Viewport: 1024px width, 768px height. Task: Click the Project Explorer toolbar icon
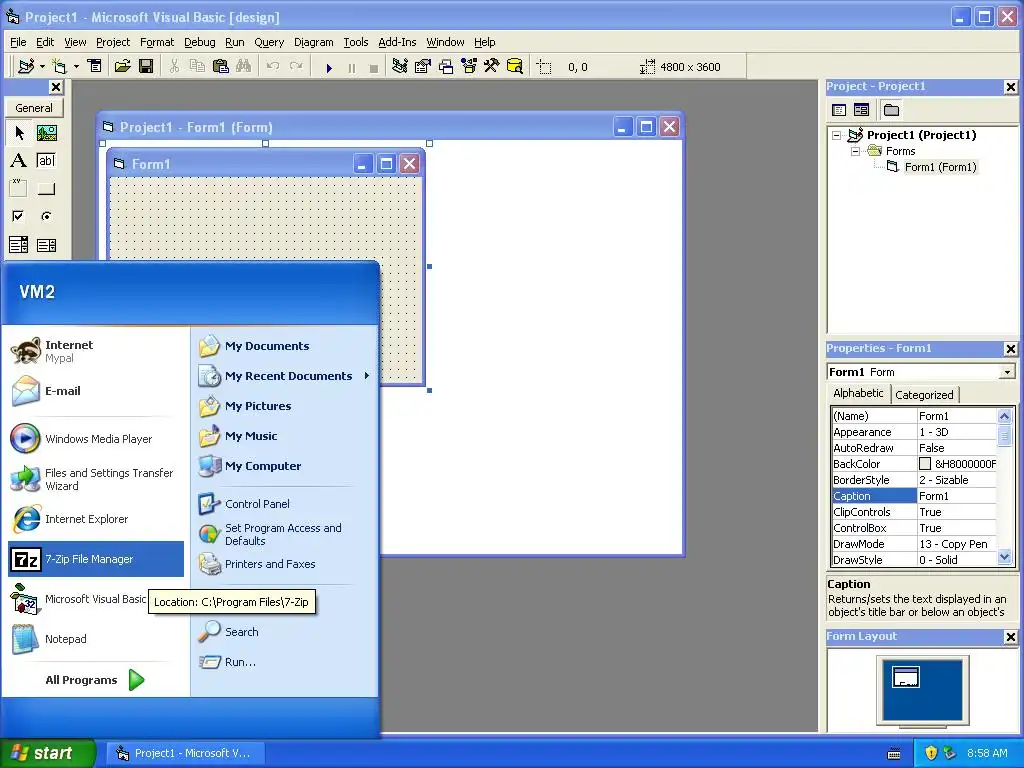click(x=400, y=66)
